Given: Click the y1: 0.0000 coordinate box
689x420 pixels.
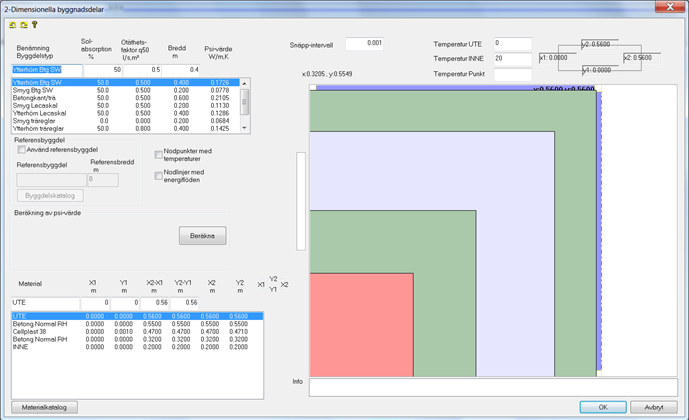Looking at the screenshot, I should click(600, 70).
